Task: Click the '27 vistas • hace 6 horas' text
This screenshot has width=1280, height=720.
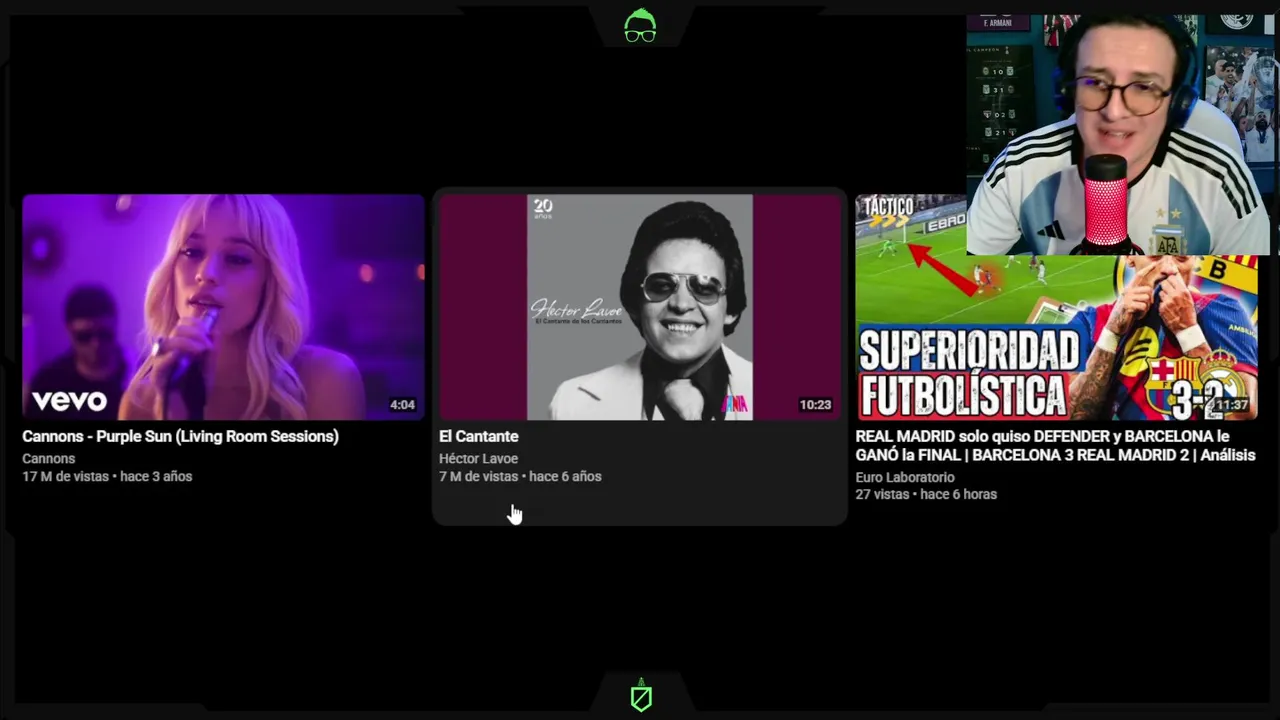Action: point(926,494)
